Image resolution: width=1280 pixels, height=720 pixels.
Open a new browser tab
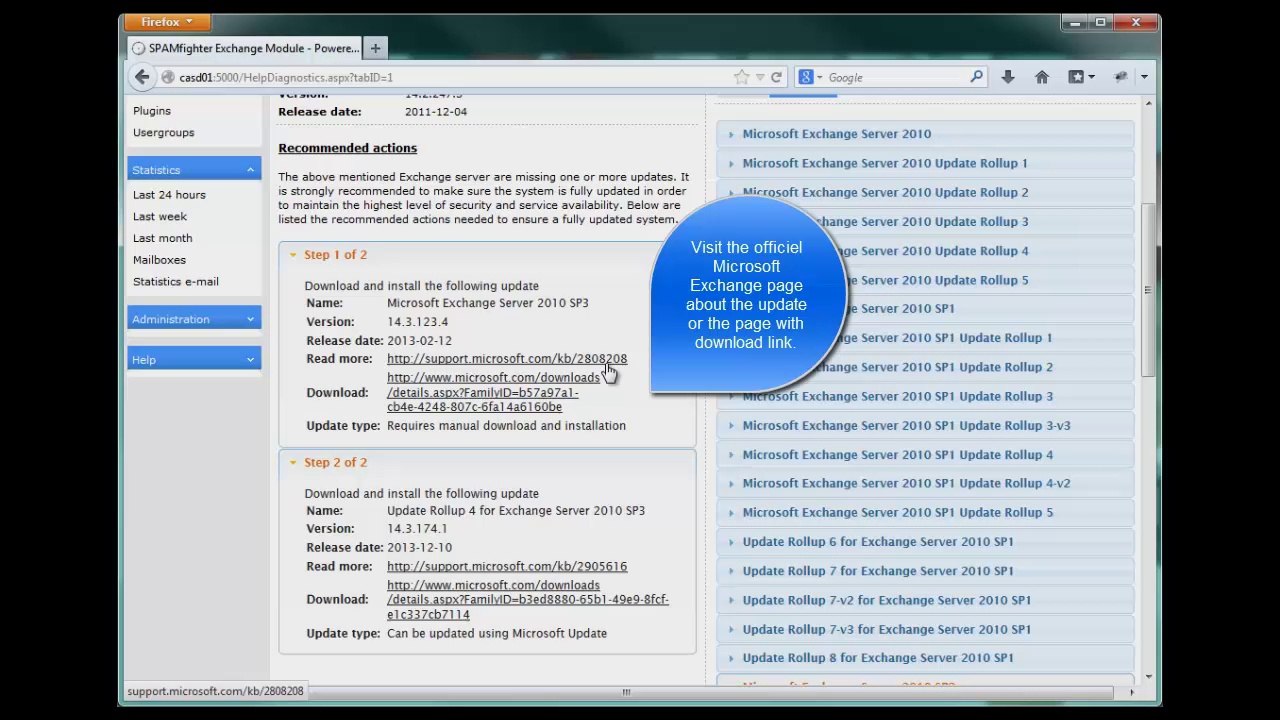[375, 48]
